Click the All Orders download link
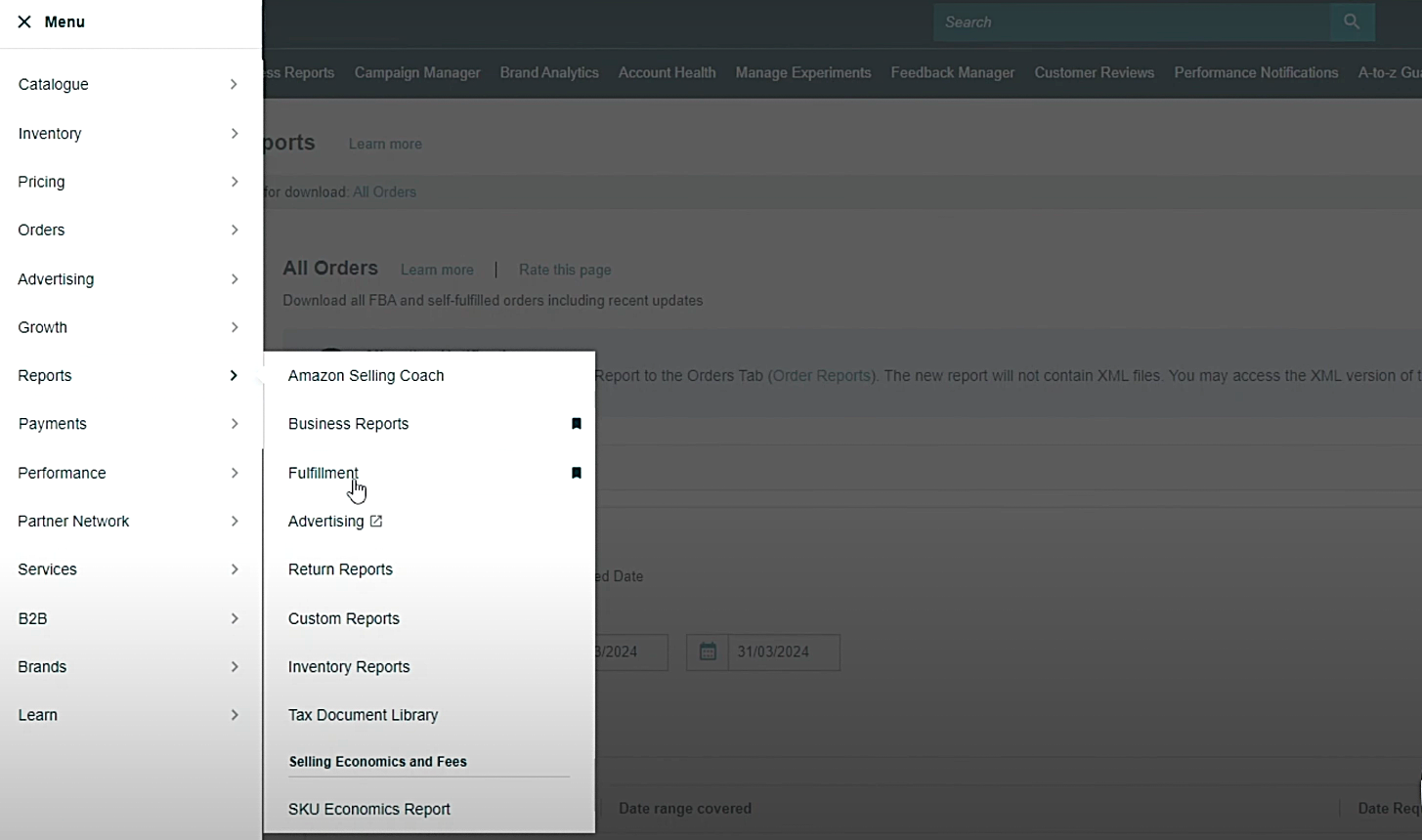 pos(384,191)
